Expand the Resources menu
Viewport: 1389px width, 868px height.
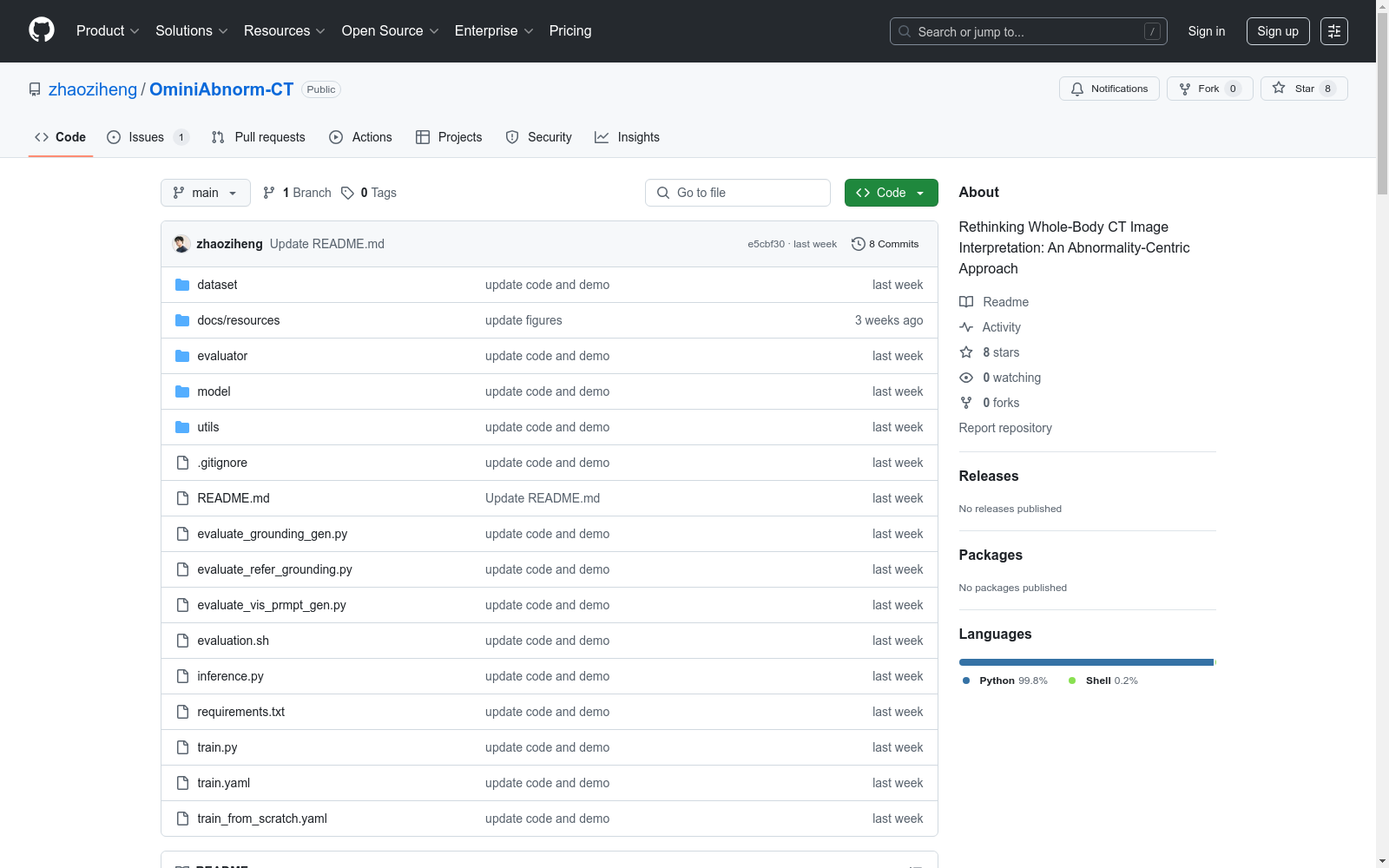285,31
